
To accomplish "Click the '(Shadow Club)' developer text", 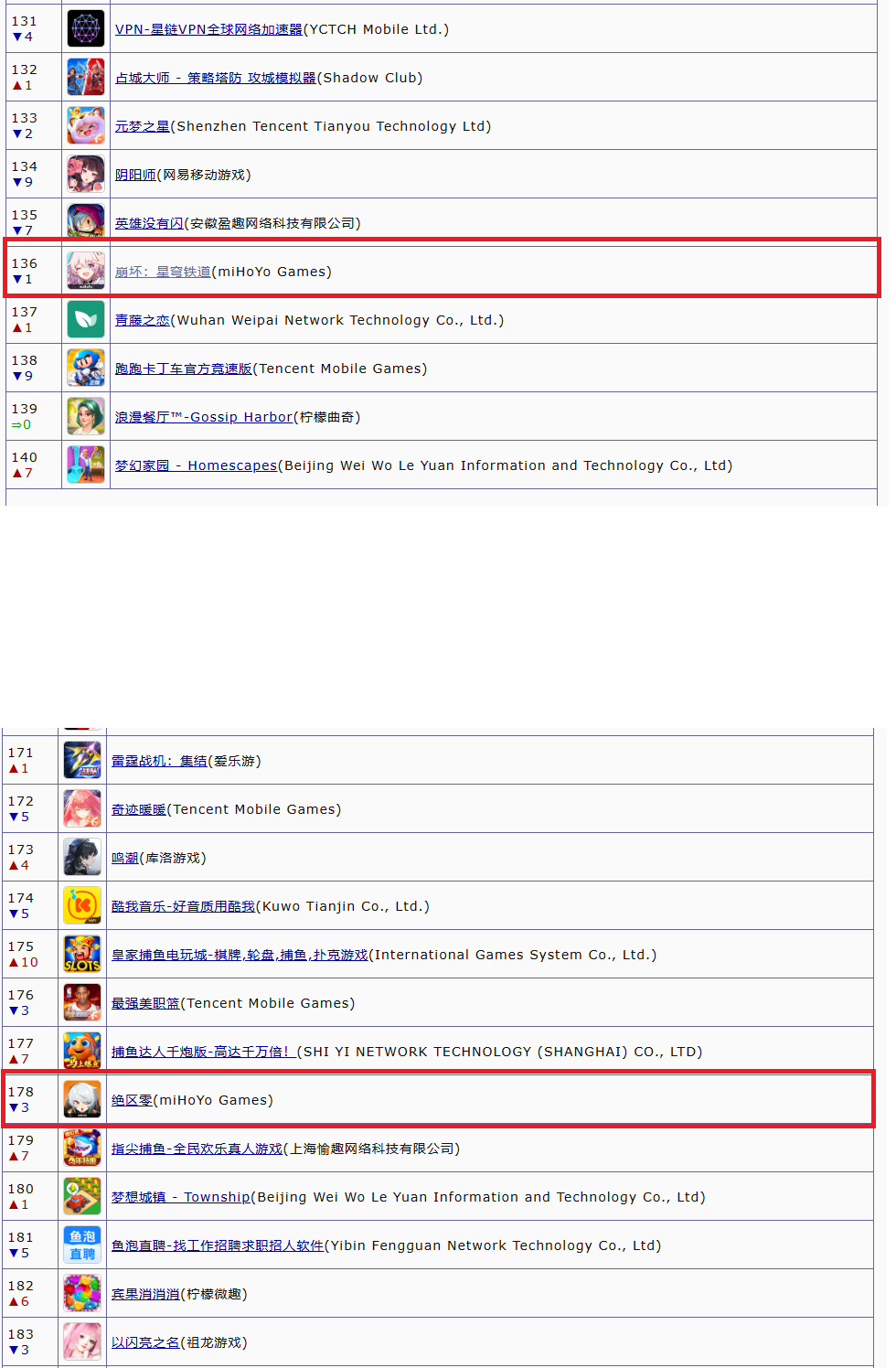I will point(369,78).
